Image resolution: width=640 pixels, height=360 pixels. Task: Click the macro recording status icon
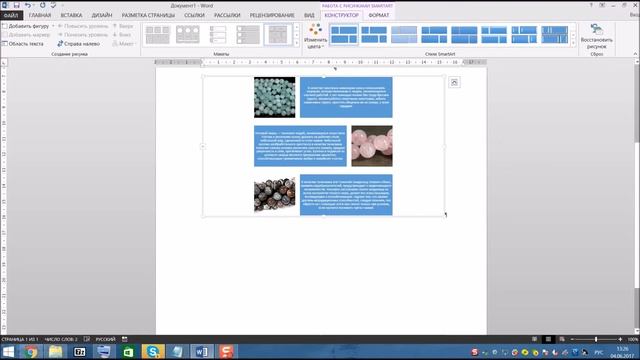(125, 339)
